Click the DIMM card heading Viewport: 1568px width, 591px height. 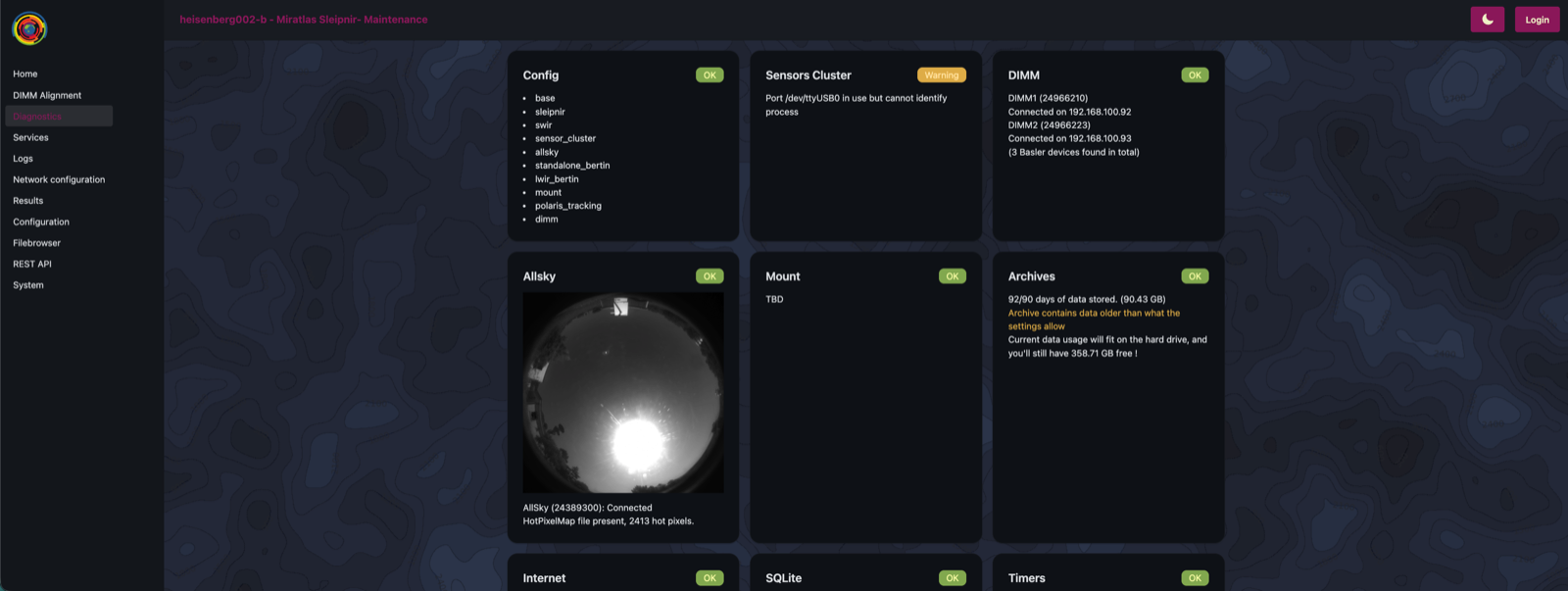click(x=1024, y=75)
